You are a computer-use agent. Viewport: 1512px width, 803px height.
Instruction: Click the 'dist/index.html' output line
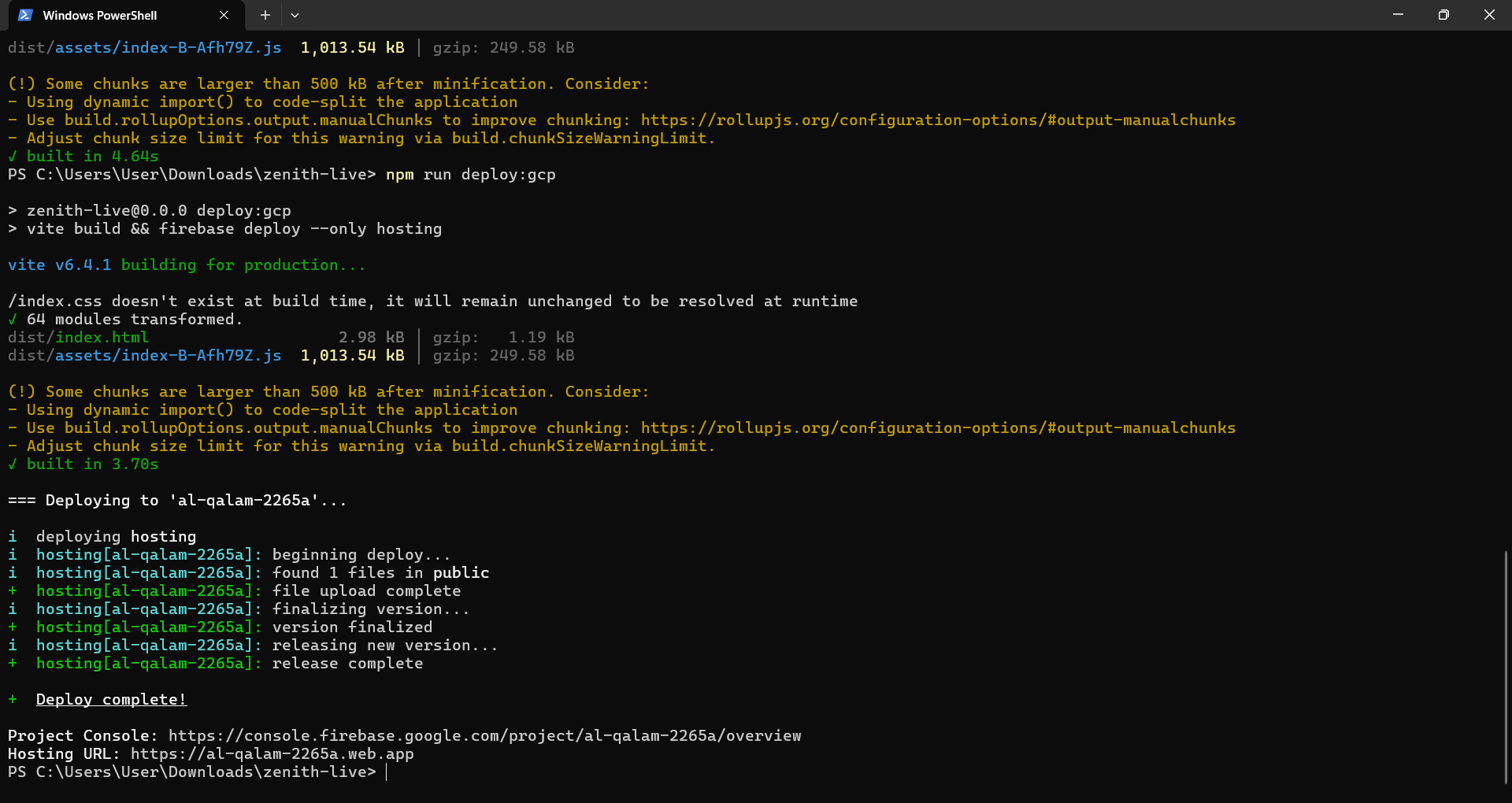[291, 337]
